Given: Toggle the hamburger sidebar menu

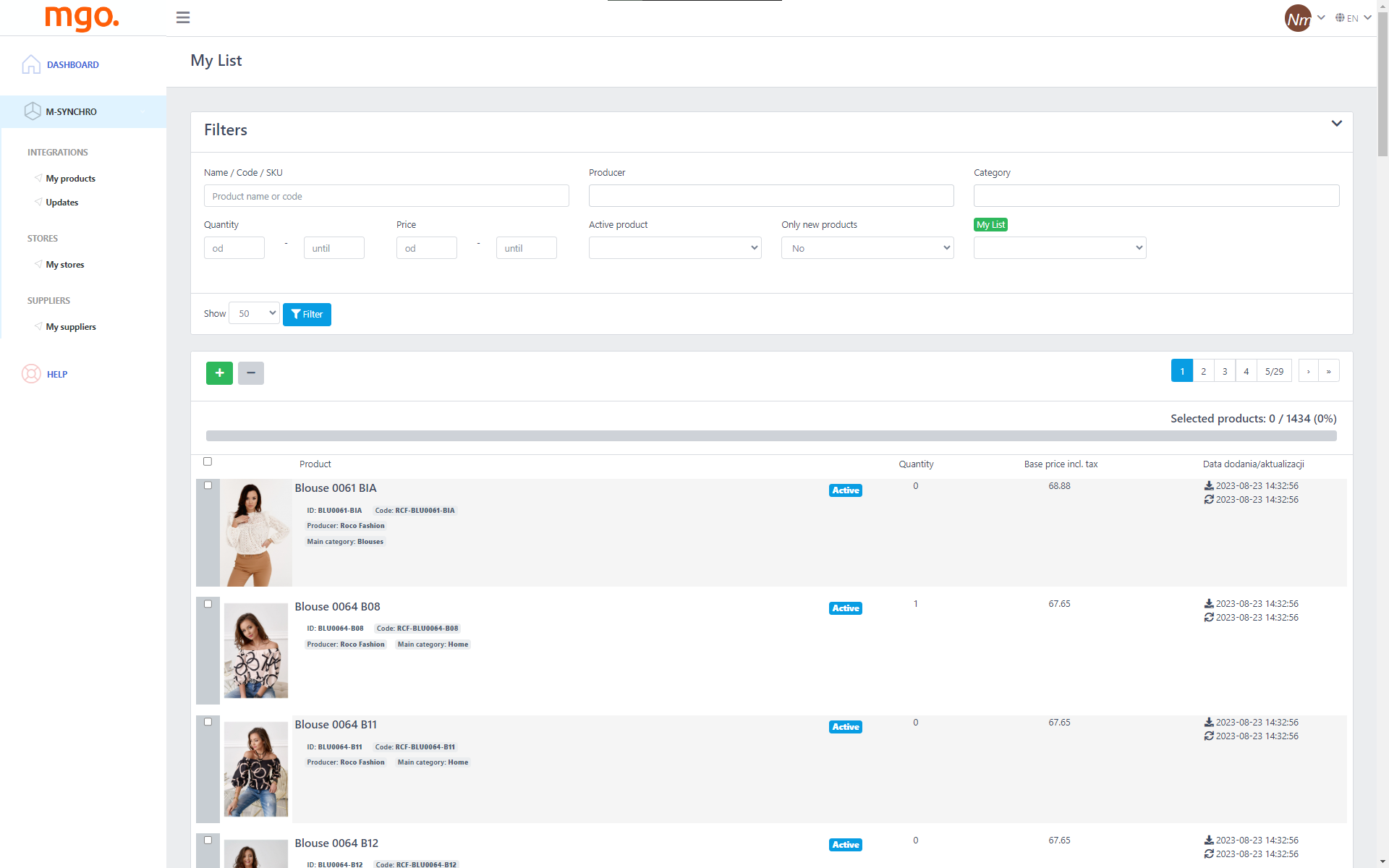Looking at the screenshot, I should [183, 17].
